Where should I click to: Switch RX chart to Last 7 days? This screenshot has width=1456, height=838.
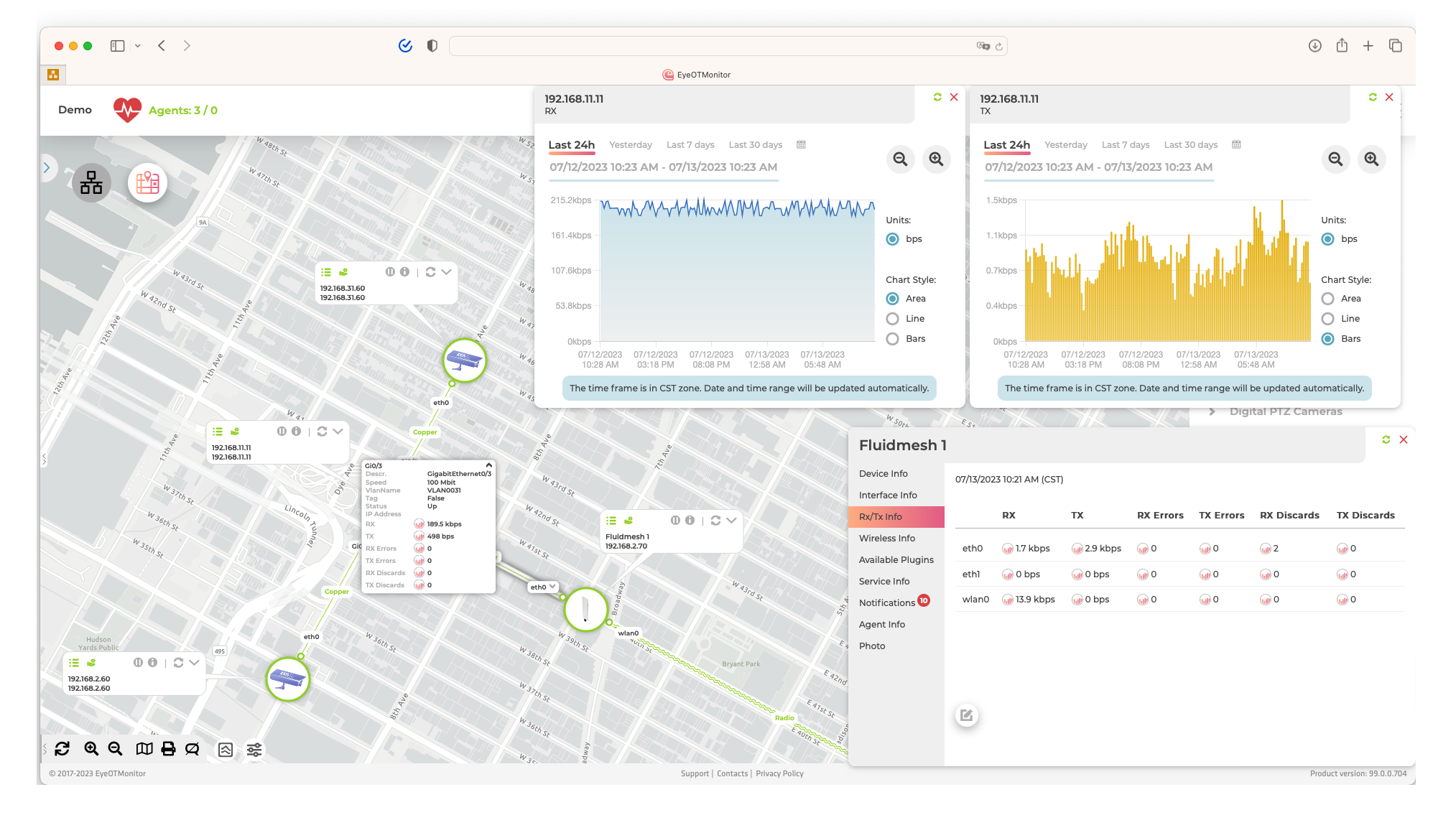pos(690,144)
